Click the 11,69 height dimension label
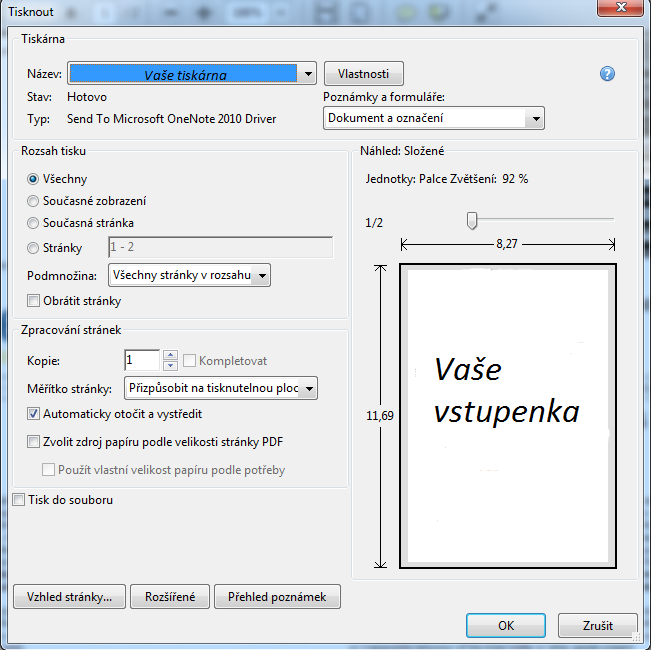This screenshot has height=650, width=651. [x=379, y=415]
